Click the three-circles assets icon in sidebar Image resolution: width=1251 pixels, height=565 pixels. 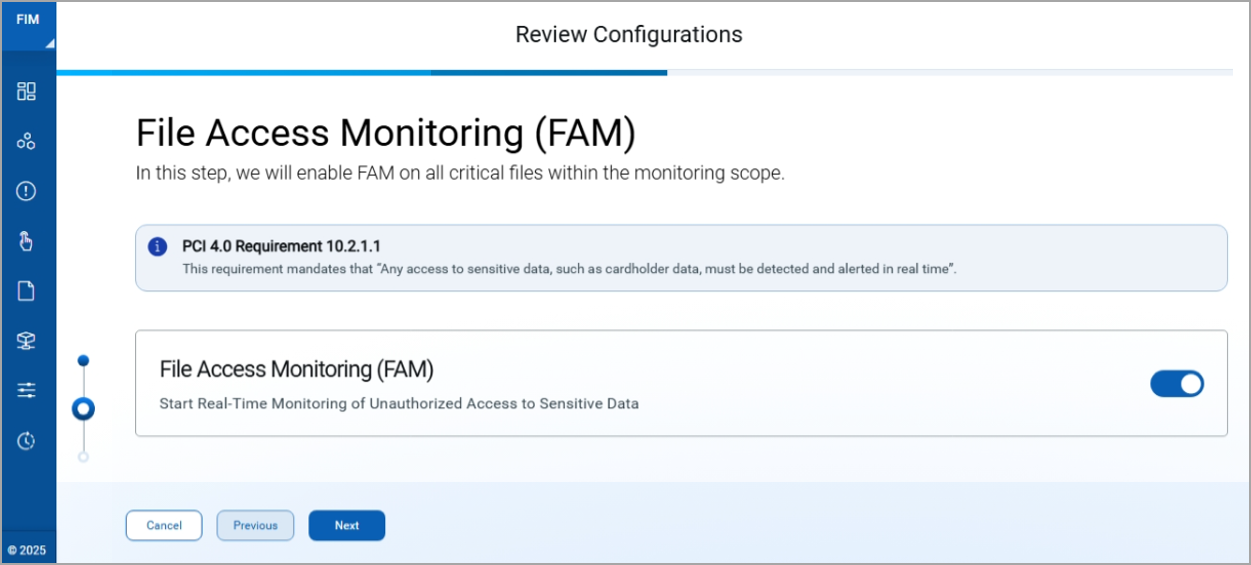tap(26, 141)
